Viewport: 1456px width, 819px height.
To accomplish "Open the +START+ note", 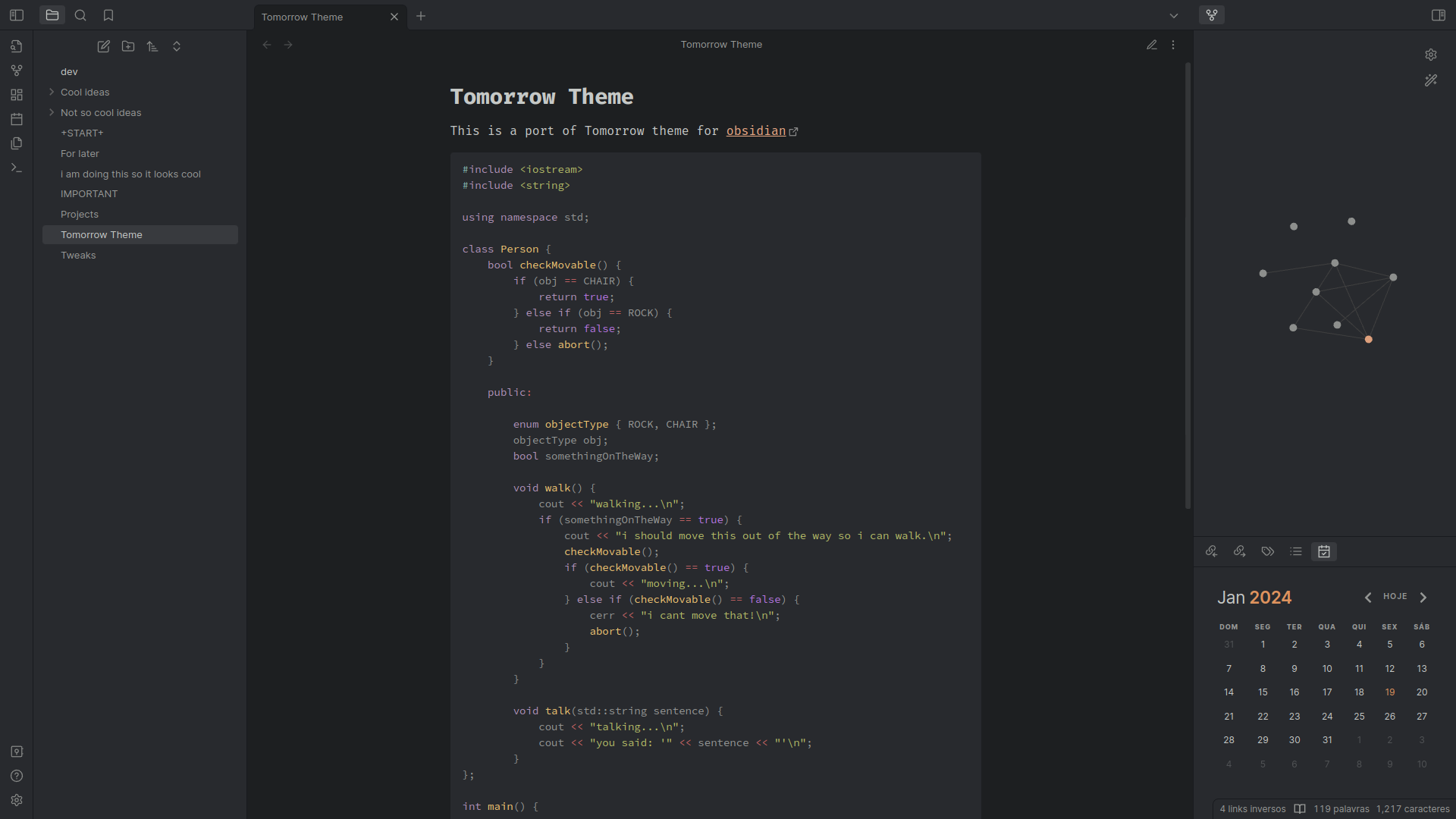I will (x=140, y=133).
